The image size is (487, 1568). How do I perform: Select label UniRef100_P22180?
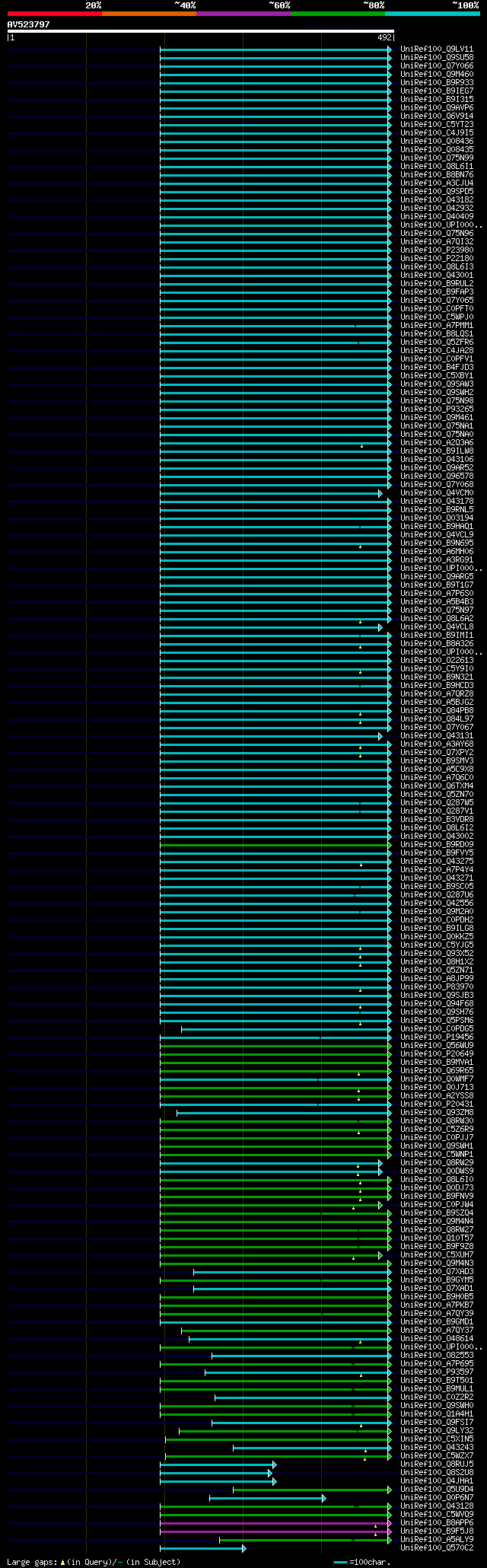[437, 259]
